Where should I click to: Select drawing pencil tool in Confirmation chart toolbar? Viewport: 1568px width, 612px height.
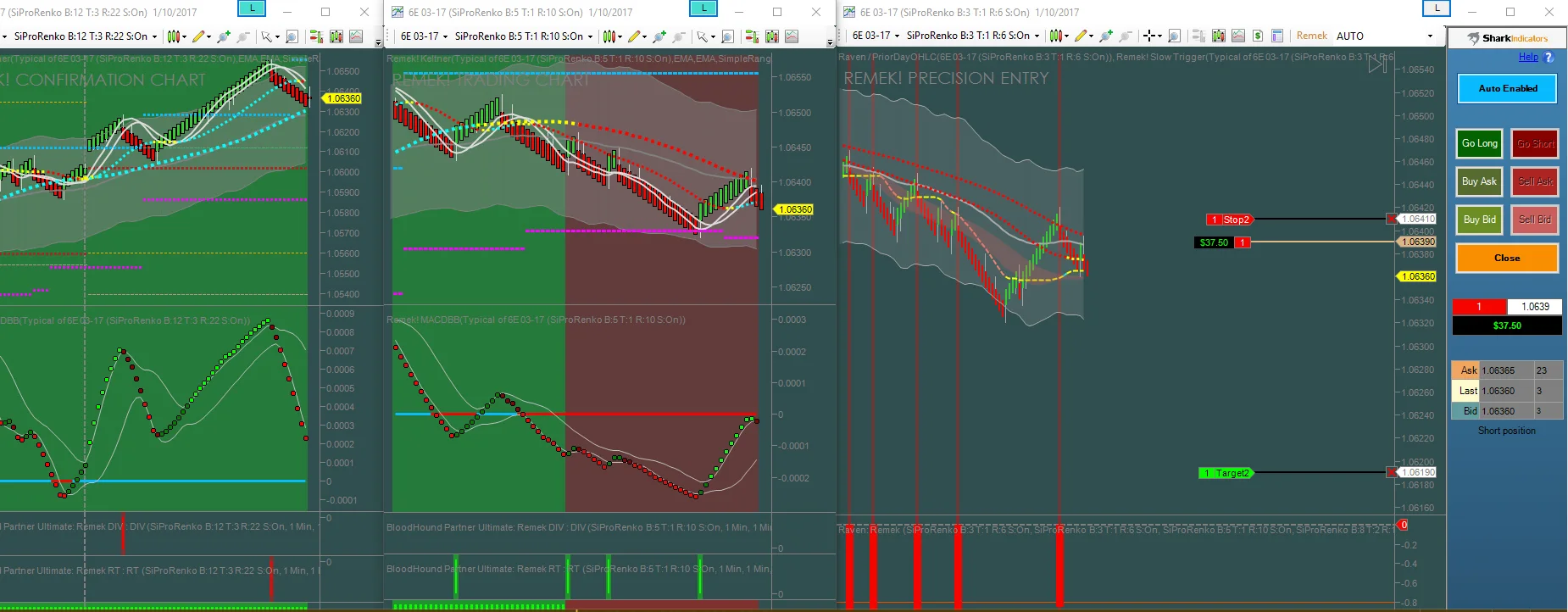point(199,36)
